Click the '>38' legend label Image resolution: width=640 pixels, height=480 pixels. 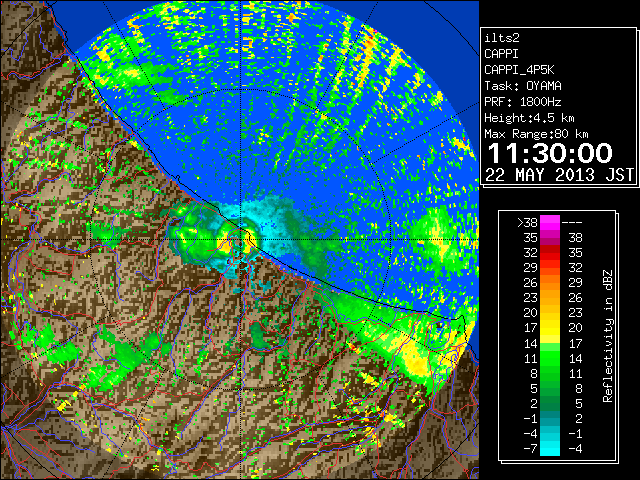527,223
